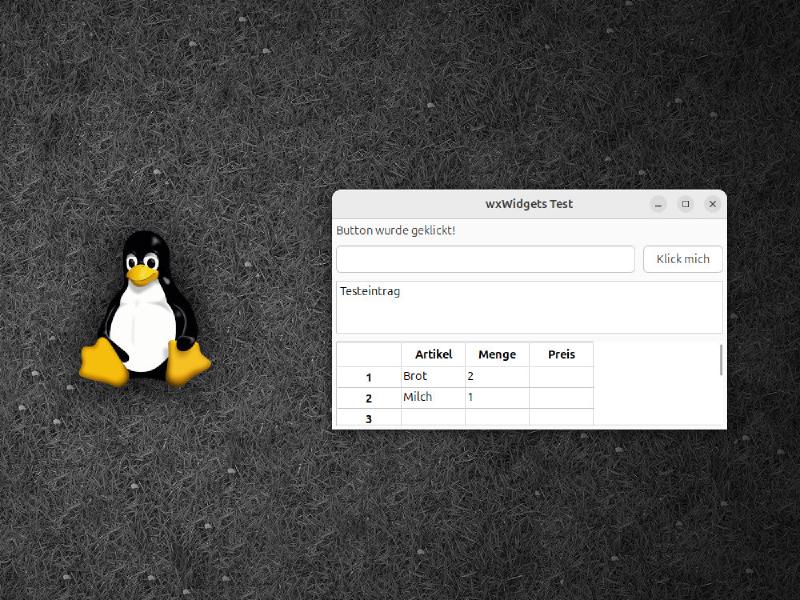Click the "wxWidgets Test" title bar text
Viewport: 800px width, 600px height.
529,204
